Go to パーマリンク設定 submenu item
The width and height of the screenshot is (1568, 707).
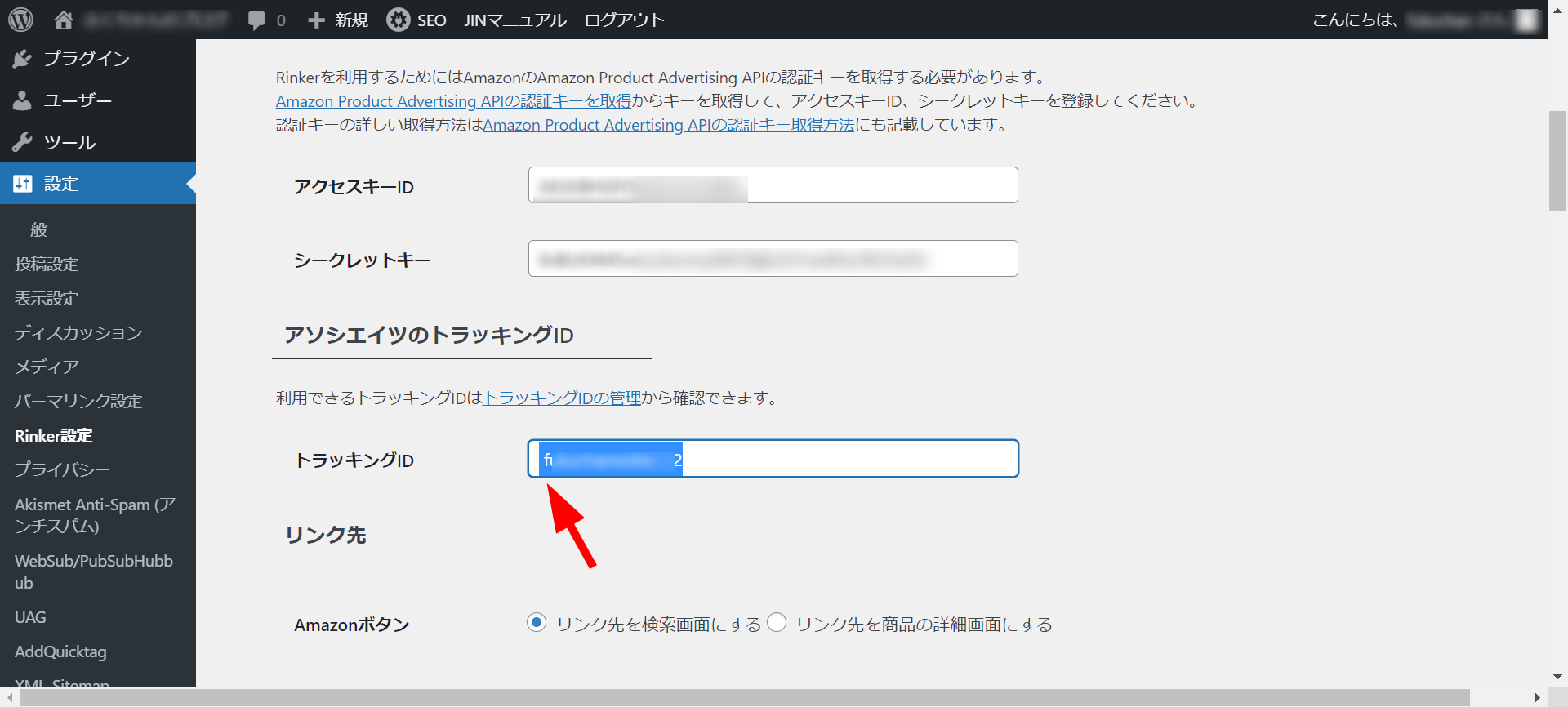coord(78,401)
